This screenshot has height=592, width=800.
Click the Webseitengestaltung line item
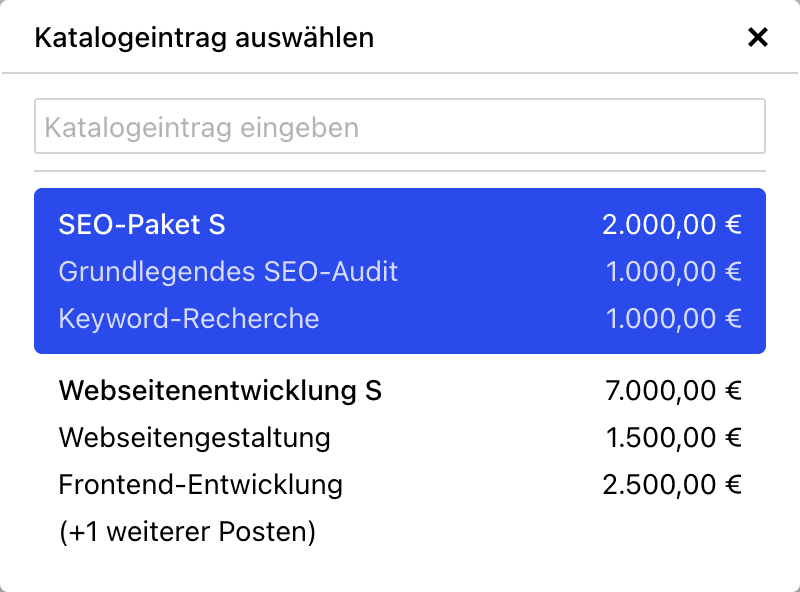pos(194,437)
